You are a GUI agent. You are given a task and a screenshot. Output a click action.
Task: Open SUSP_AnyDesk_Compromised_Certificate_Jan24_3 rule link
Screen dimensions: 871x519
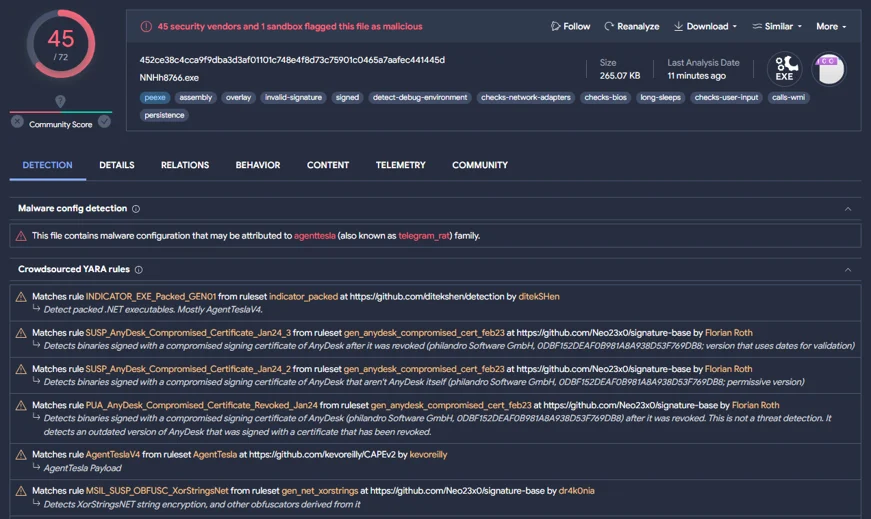pos(188,332)
